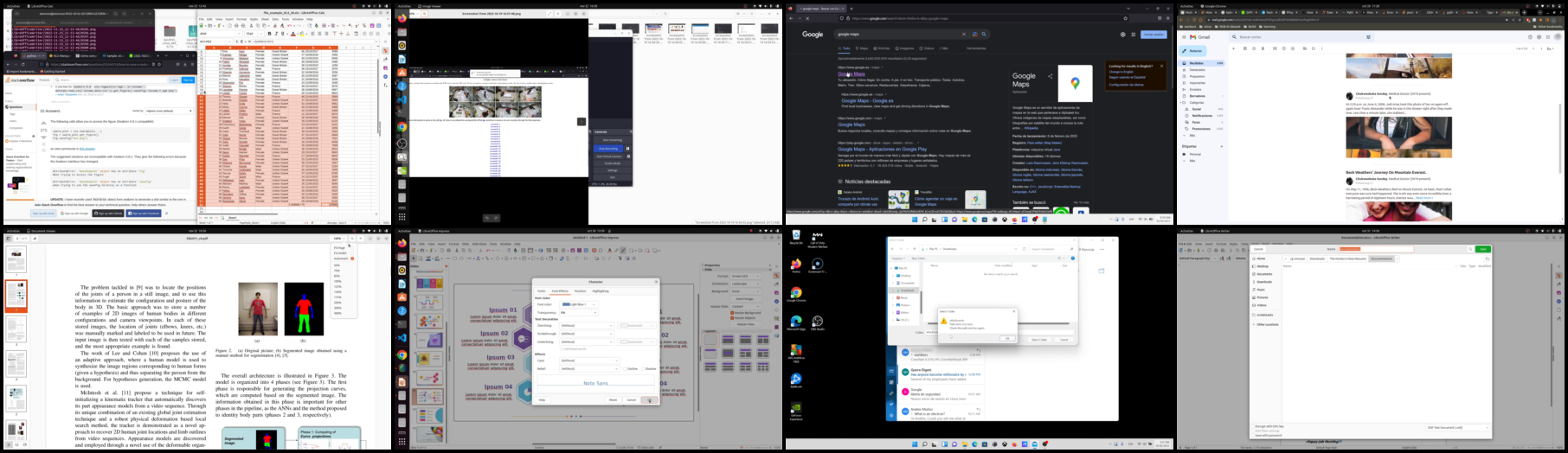1568x453 pixels.
Task: Open the Underlining dropdown
Action: (587, 341)
